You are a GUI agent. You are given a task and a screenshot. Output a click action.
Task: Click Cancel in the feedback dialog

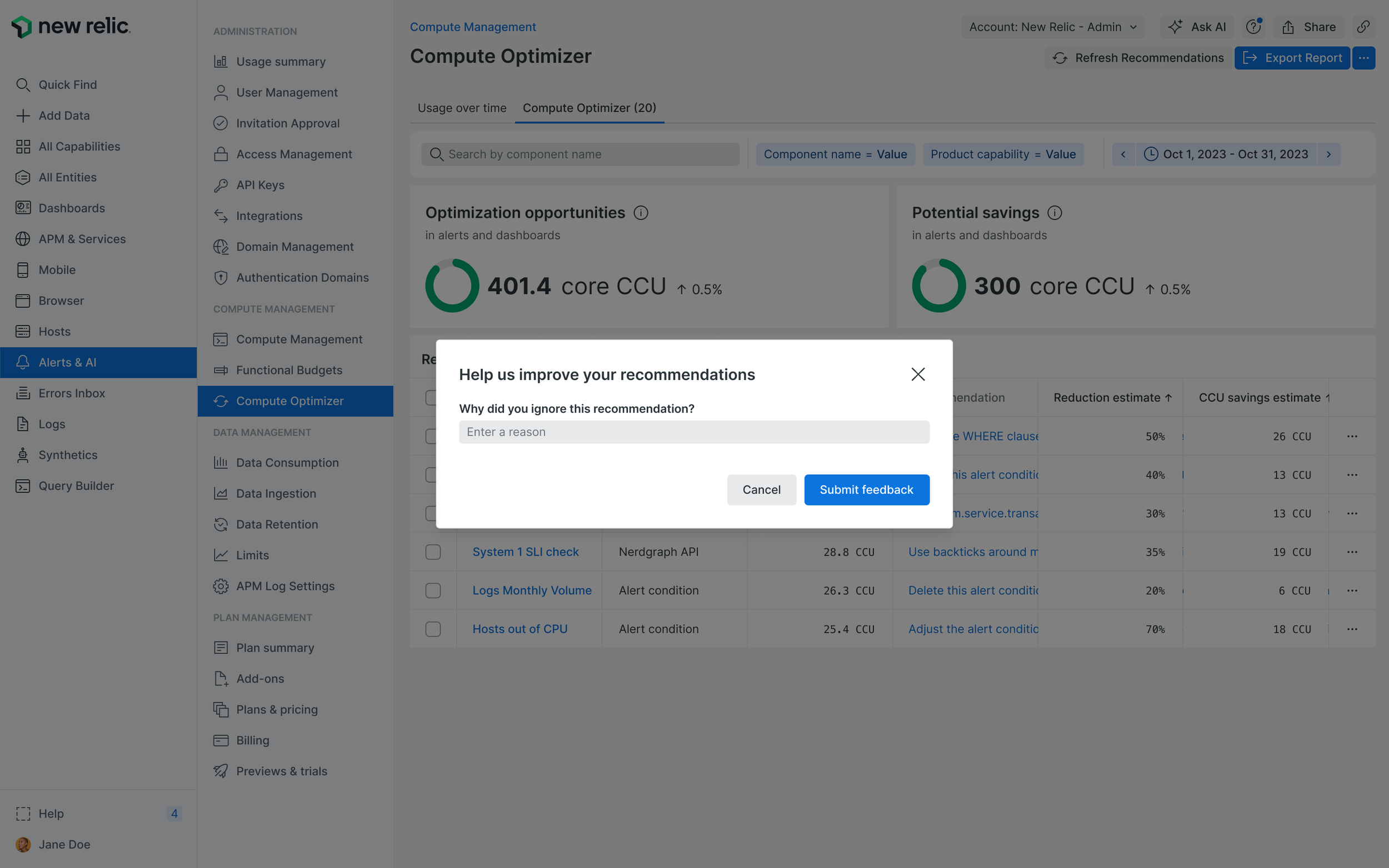[761, 490]
